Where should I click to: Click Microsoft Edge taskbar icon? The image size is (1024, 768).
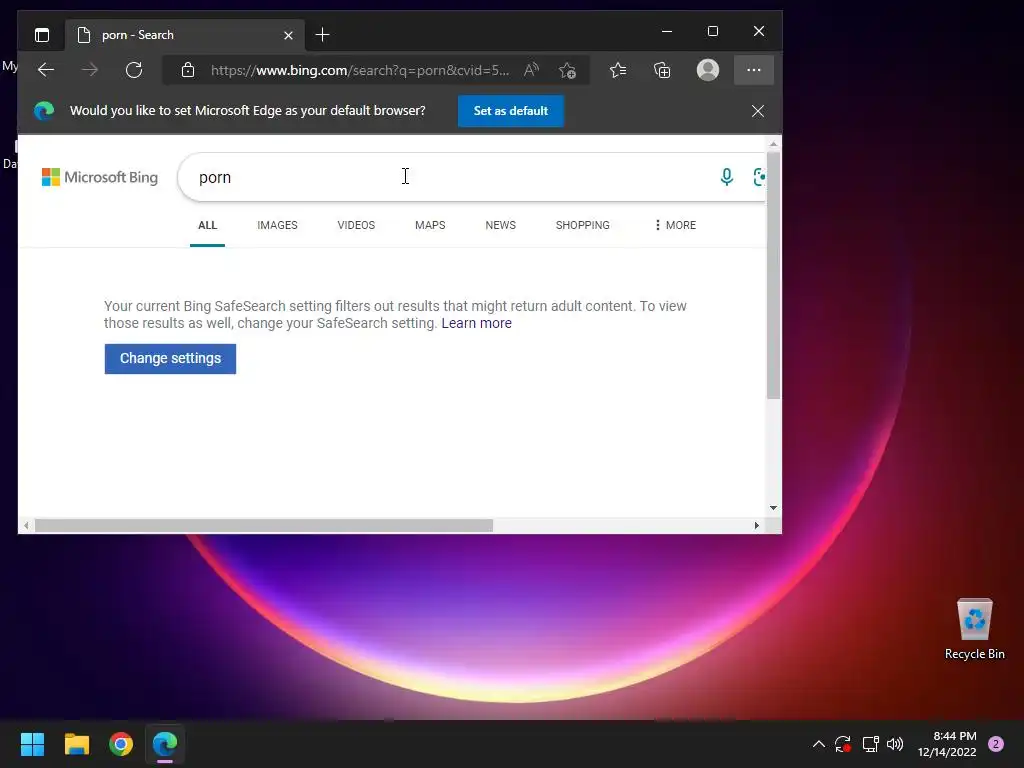coord(165,744)
